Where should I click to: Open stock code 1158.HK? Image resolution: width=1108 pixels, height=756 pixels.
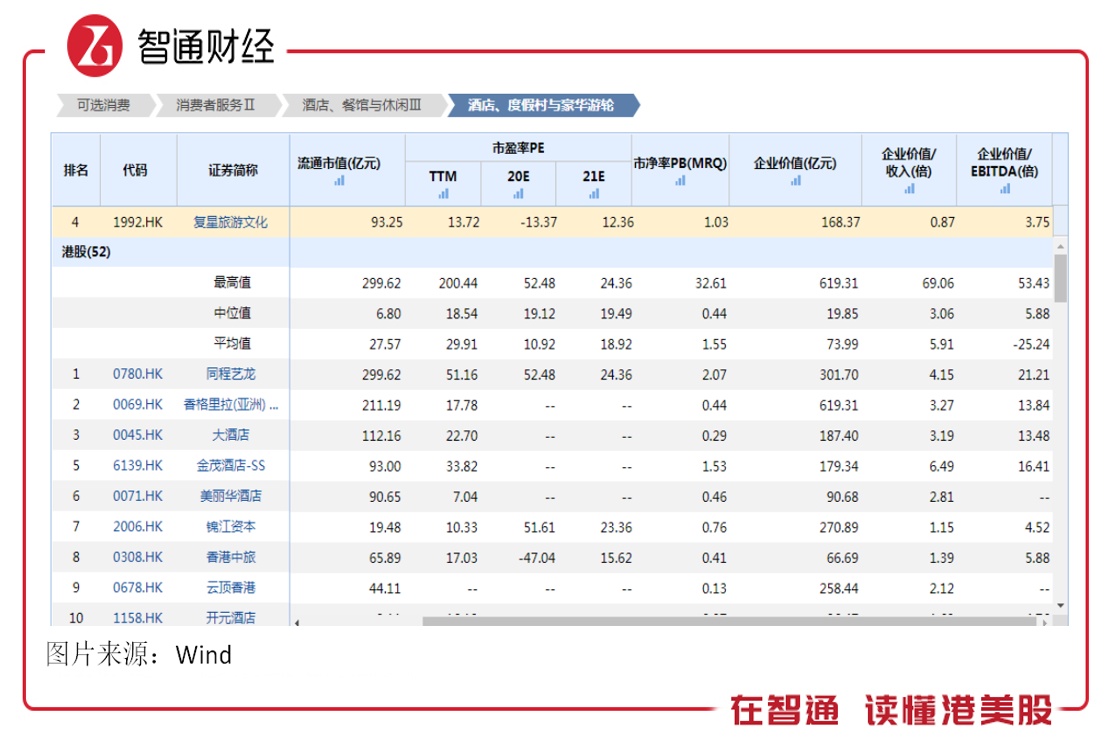pyautogui.click(x=138, y=618)
